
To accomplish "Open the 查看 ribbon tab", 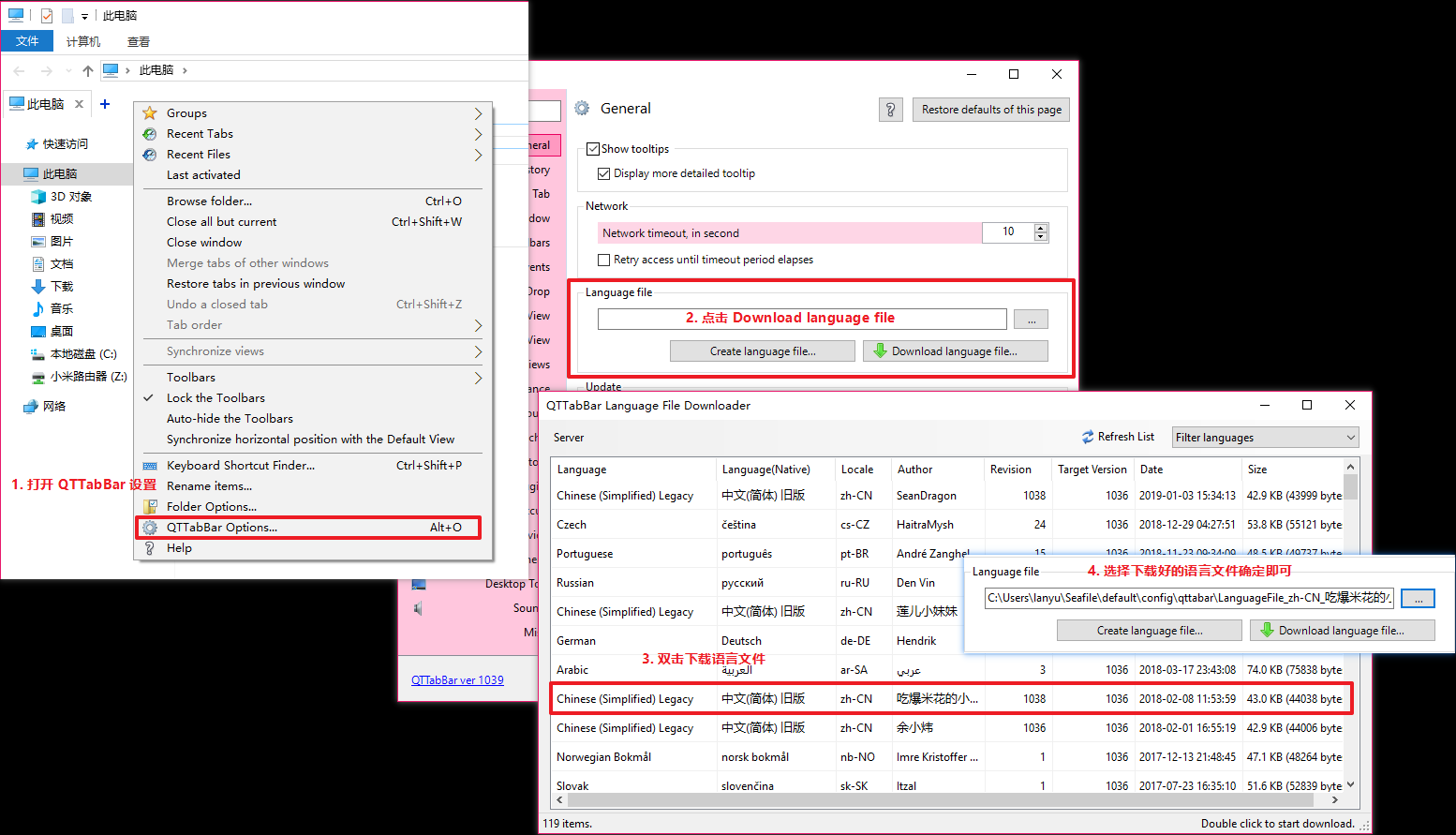I will [139, 41].
